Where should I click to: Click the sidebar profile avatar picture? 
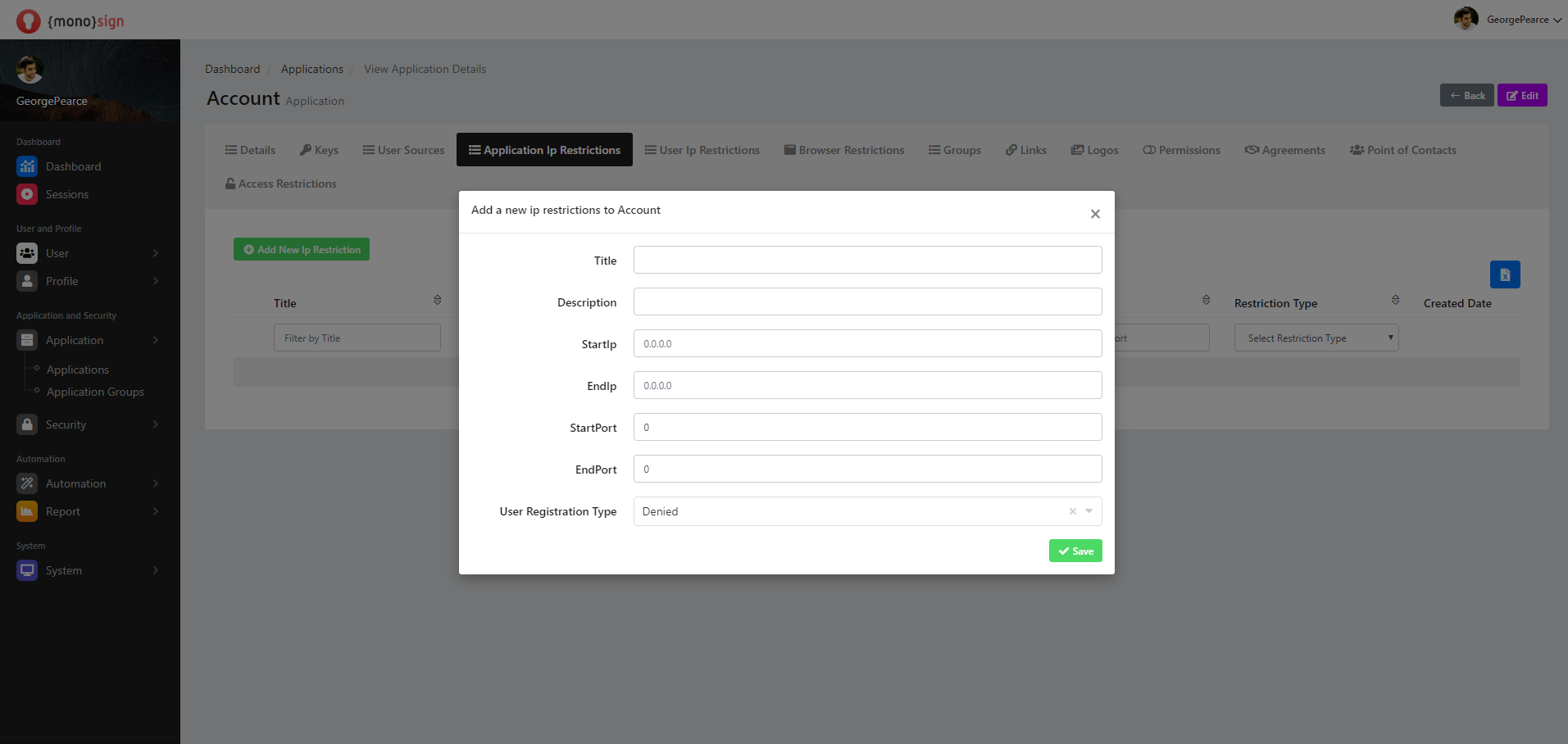[x=30, y=70]
